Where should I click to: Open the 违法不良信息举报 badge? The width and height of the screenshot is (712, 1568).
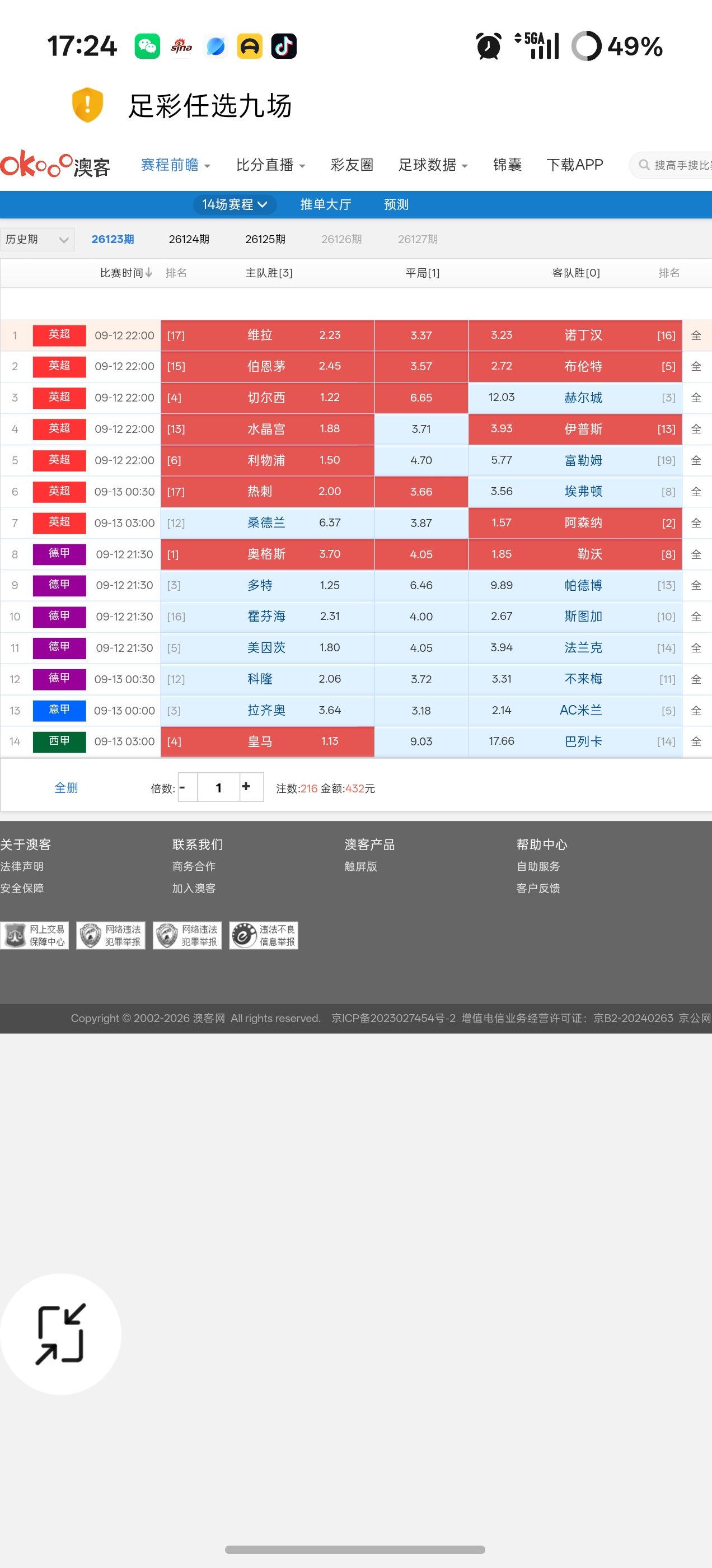pos(264,935)
